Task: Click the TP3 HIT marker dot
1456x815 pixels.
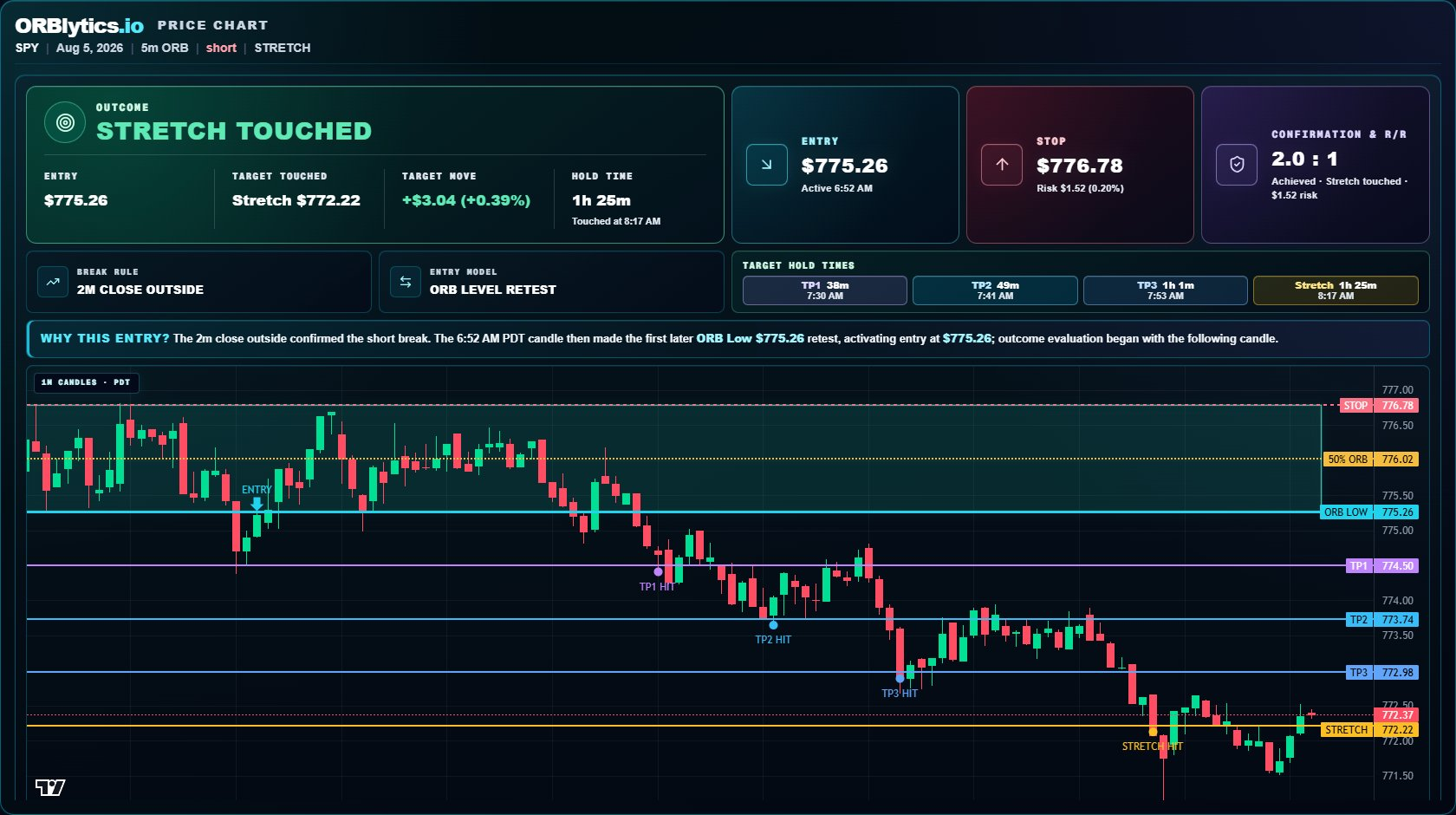Action: click(900, 678)
